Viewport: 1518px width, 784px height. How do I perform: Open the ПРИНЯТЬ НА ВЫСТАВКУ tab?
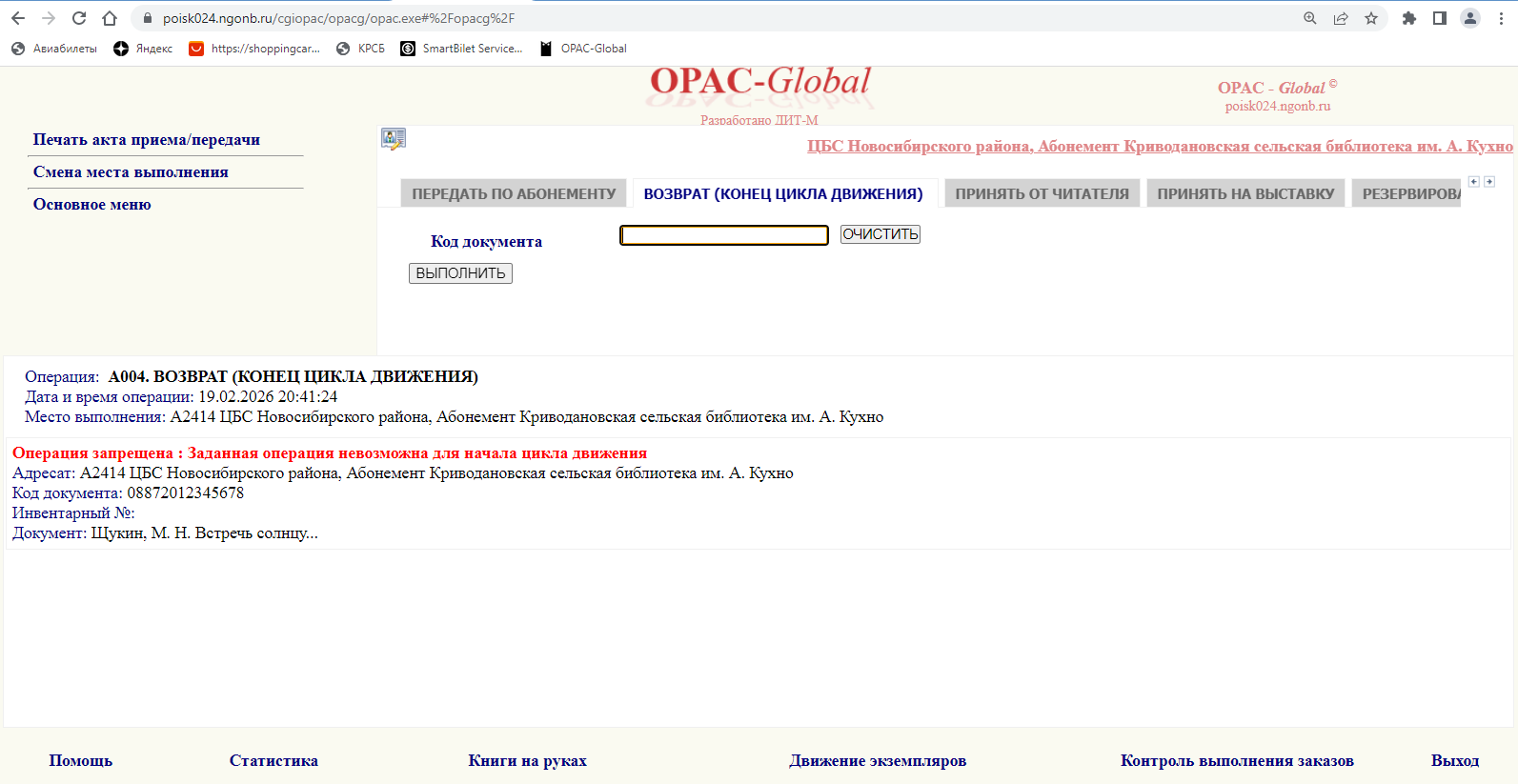1245,193
